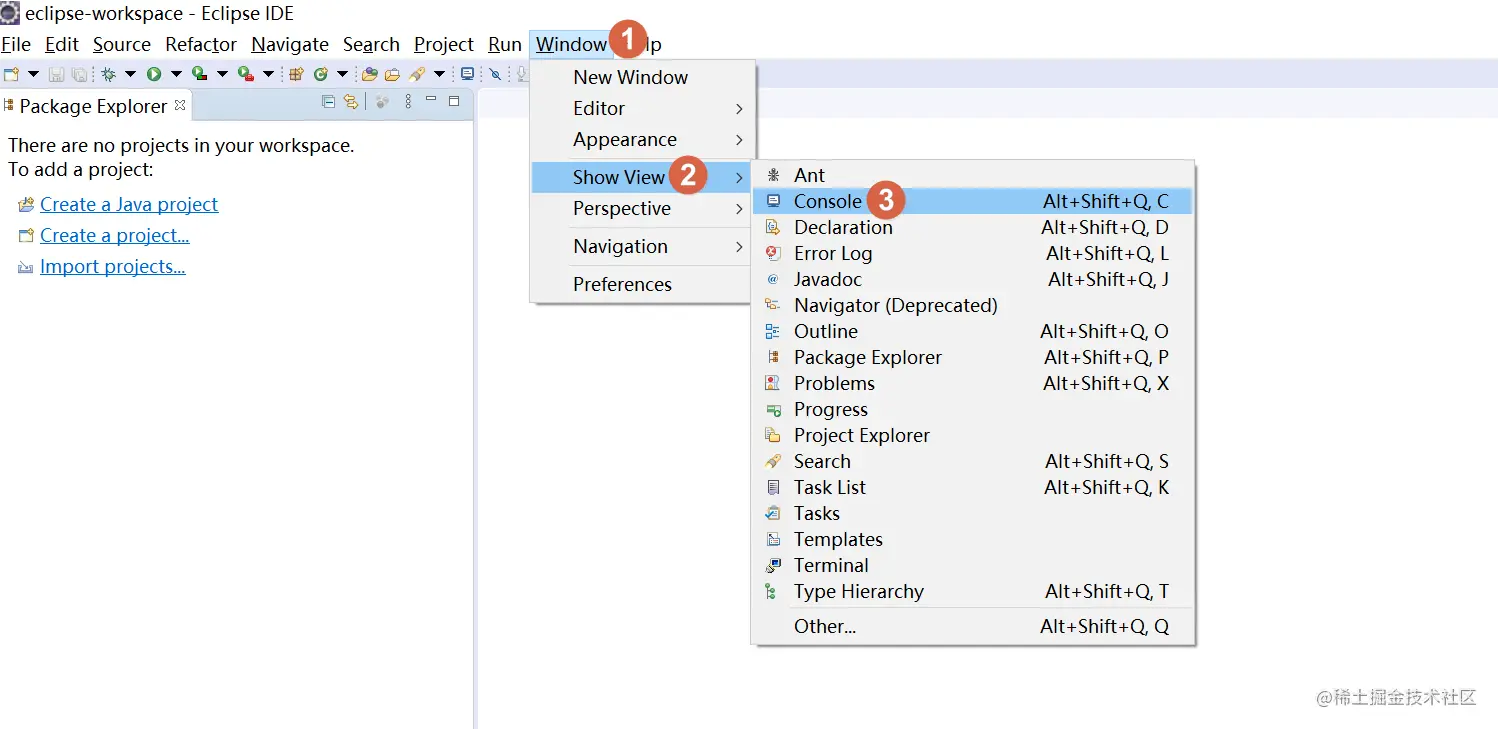Open the Navigate menu
Viewport: 1498px width, 729px height.
pos(290,44)
